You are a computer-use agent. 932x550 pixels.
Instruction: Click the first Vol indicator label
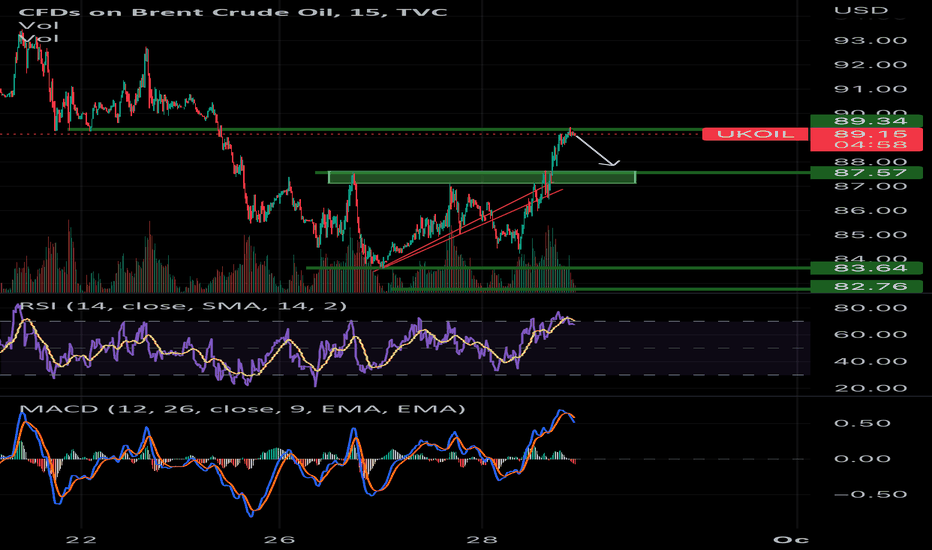click(x=39, y=25)
